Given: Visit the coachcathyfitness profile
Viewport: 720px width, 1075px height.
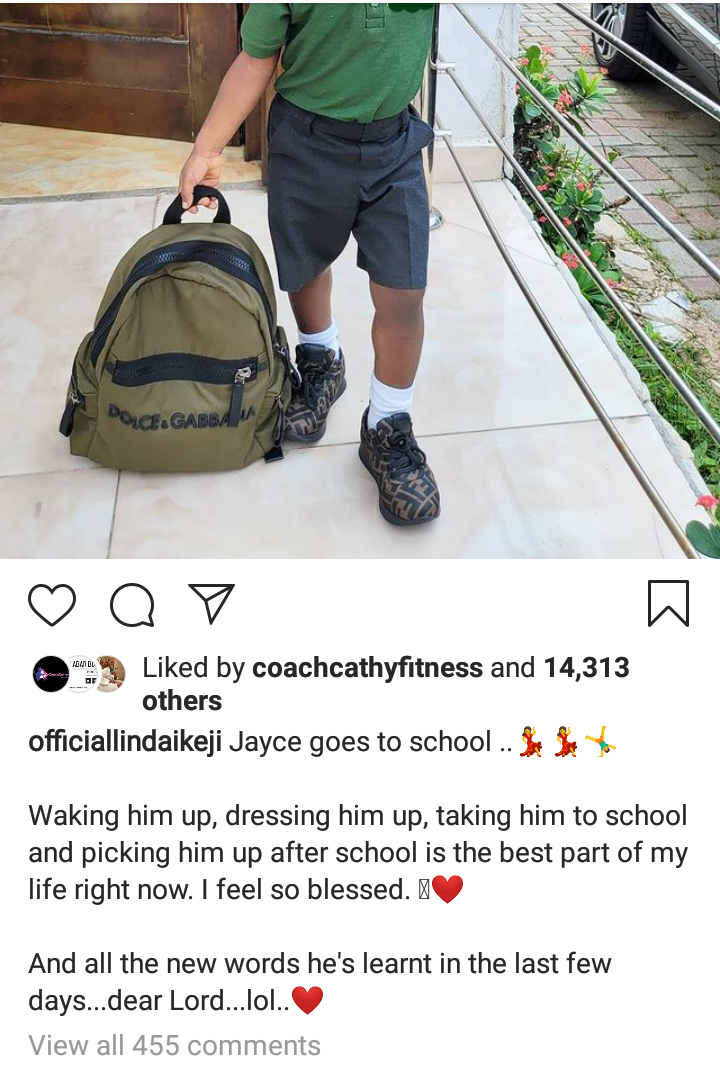Looking at the screenshot, I should point(368,668).
